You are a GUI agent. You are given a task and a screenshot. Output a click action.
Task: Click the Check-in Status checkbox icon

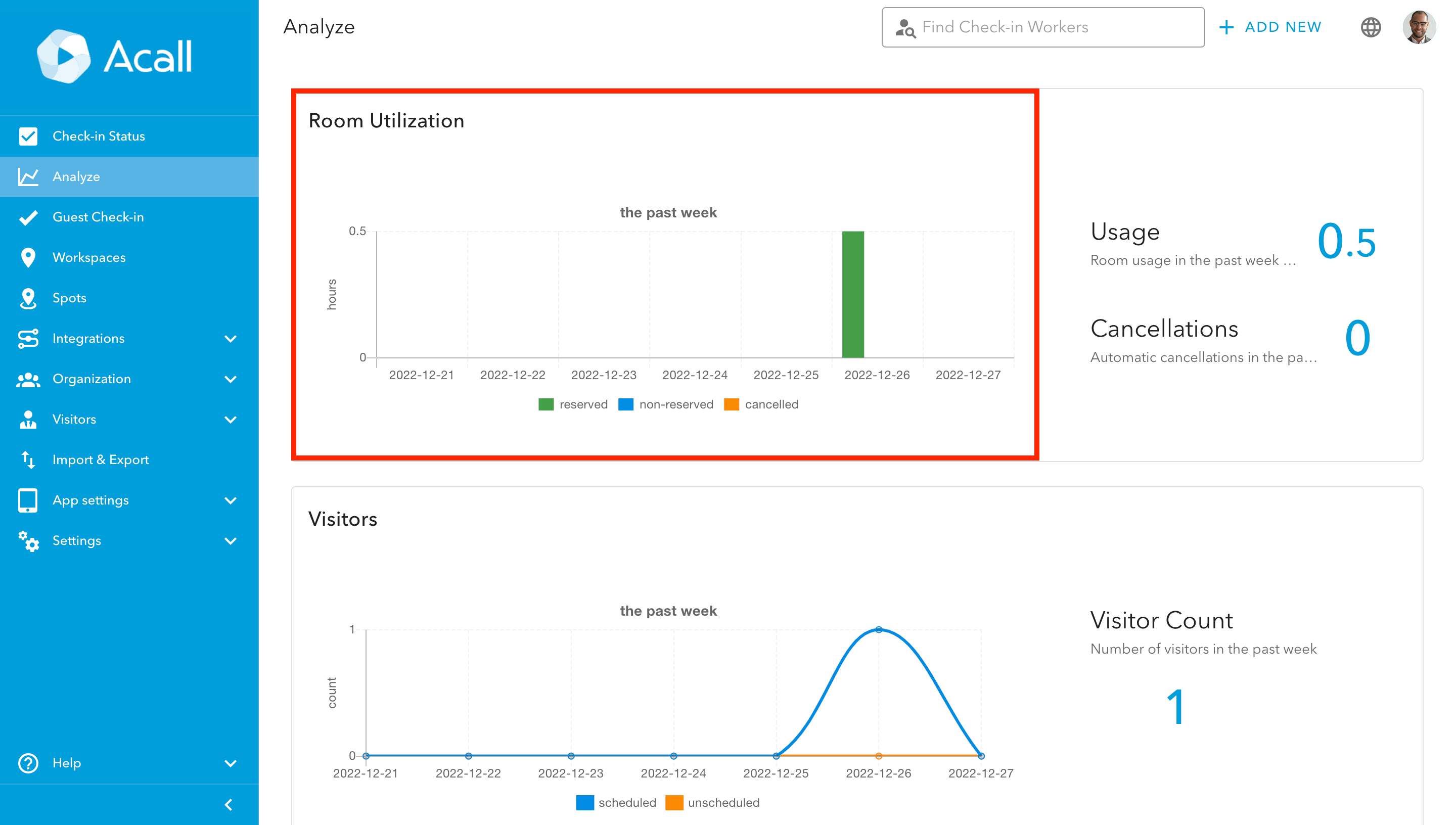pos(28,136)
